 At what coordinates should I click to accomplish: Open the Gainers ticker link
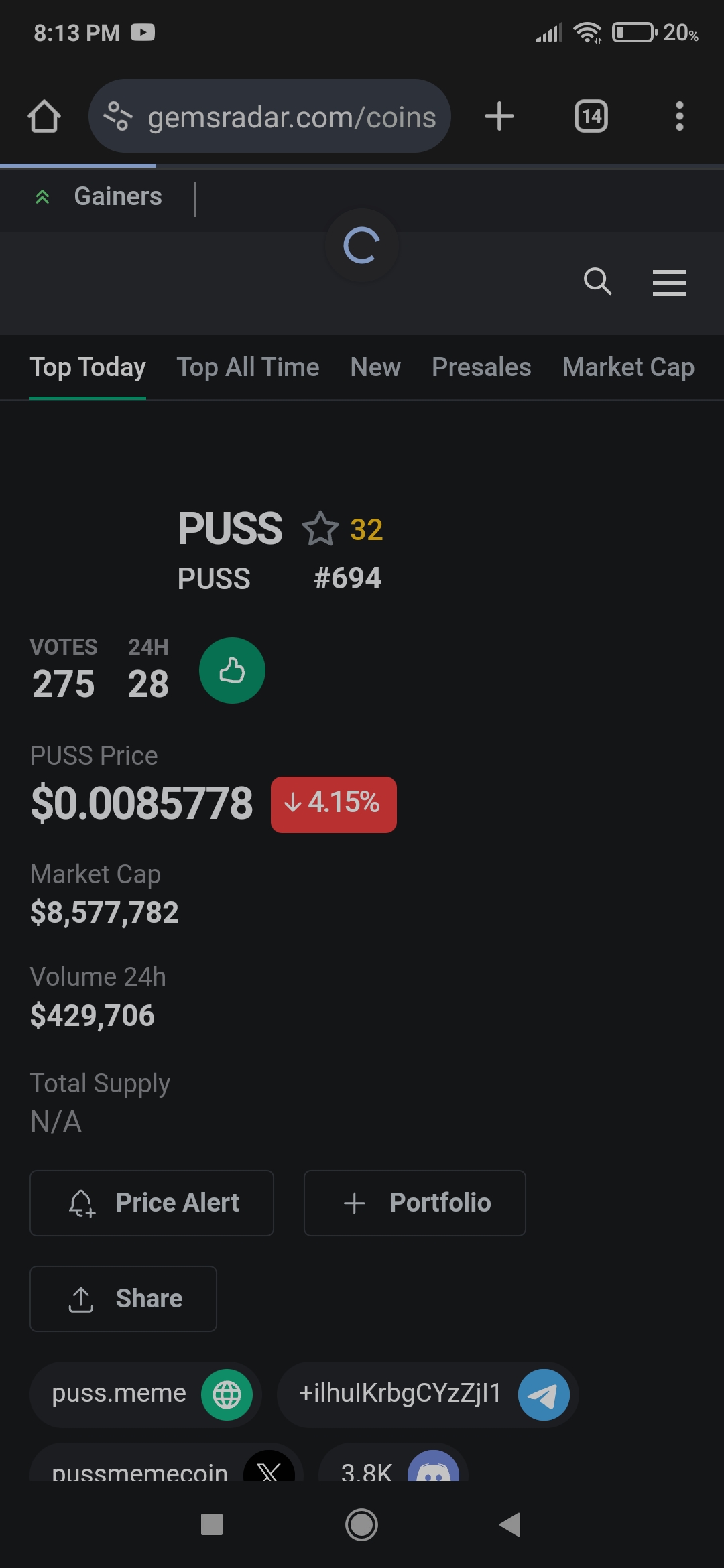coord(117,197)
